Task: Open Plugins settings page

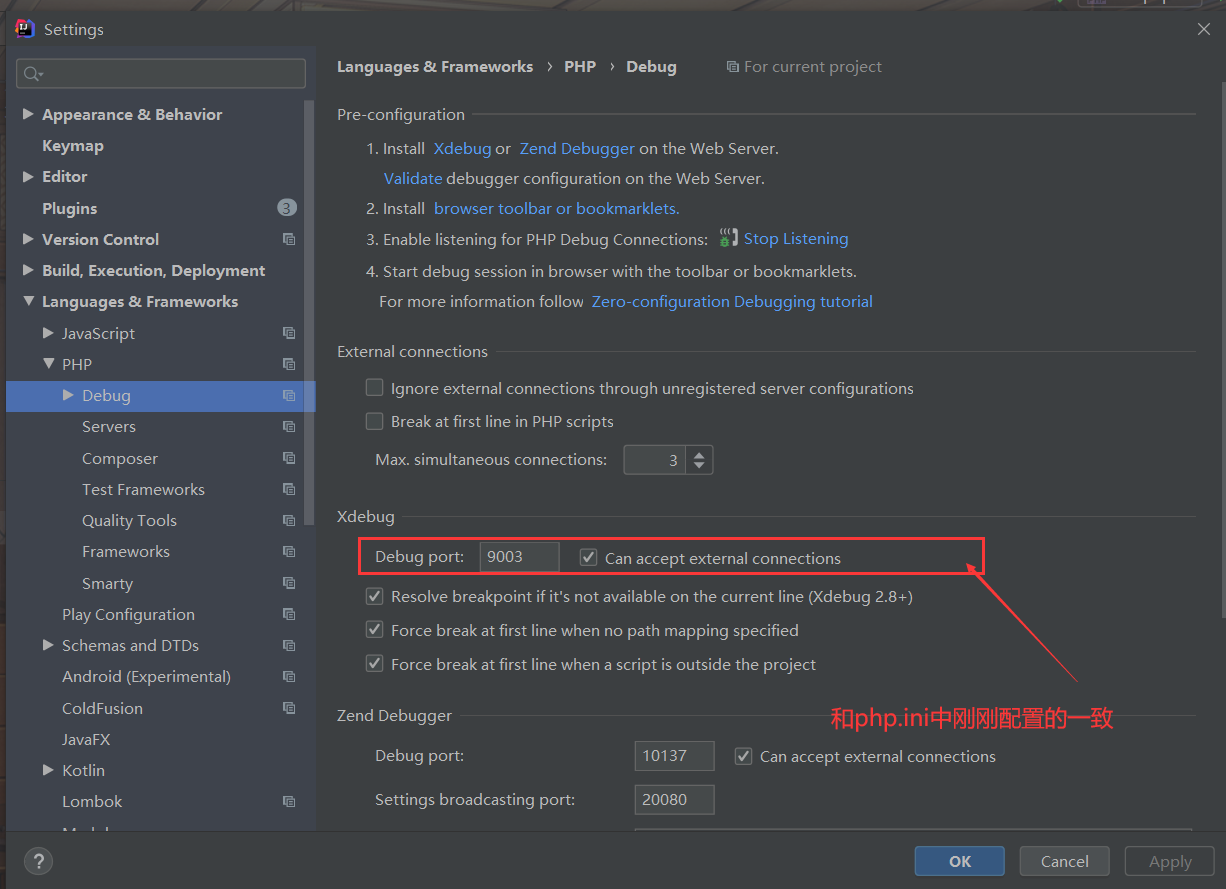Action: [70, 208]
